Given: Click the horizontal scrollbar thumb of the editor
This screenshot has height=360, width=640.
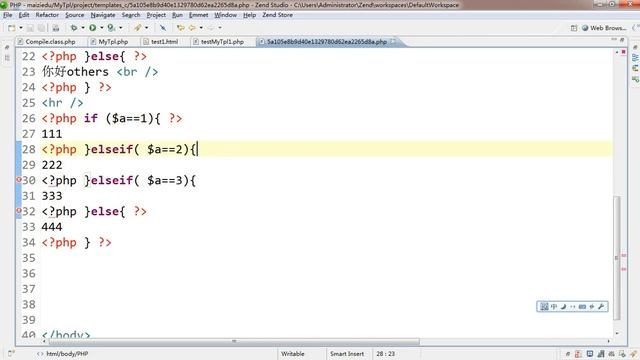Looking at the screenshot, I should [233, 341].
